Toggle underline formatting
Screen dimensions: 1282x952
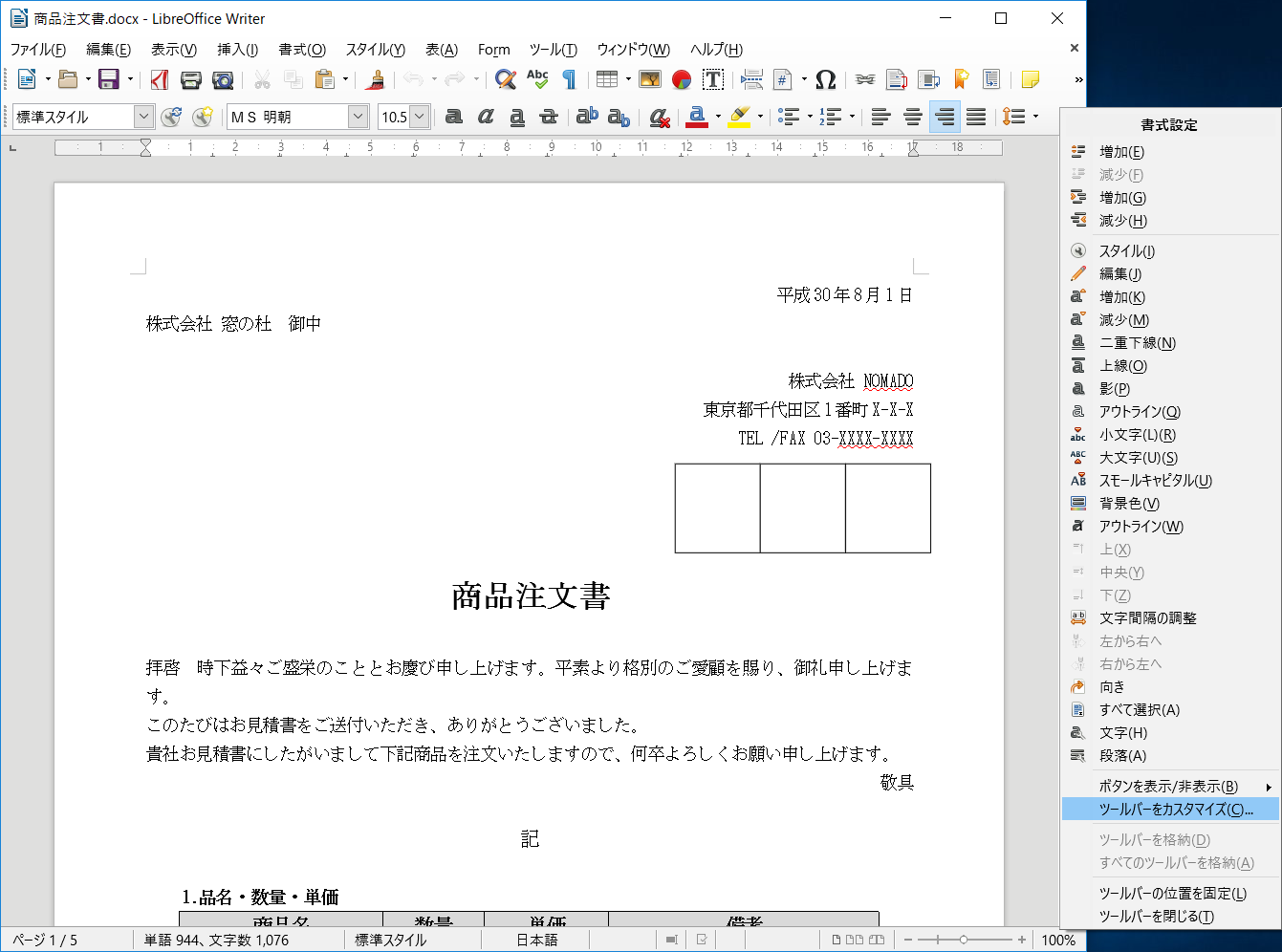(x=517, y=117)
